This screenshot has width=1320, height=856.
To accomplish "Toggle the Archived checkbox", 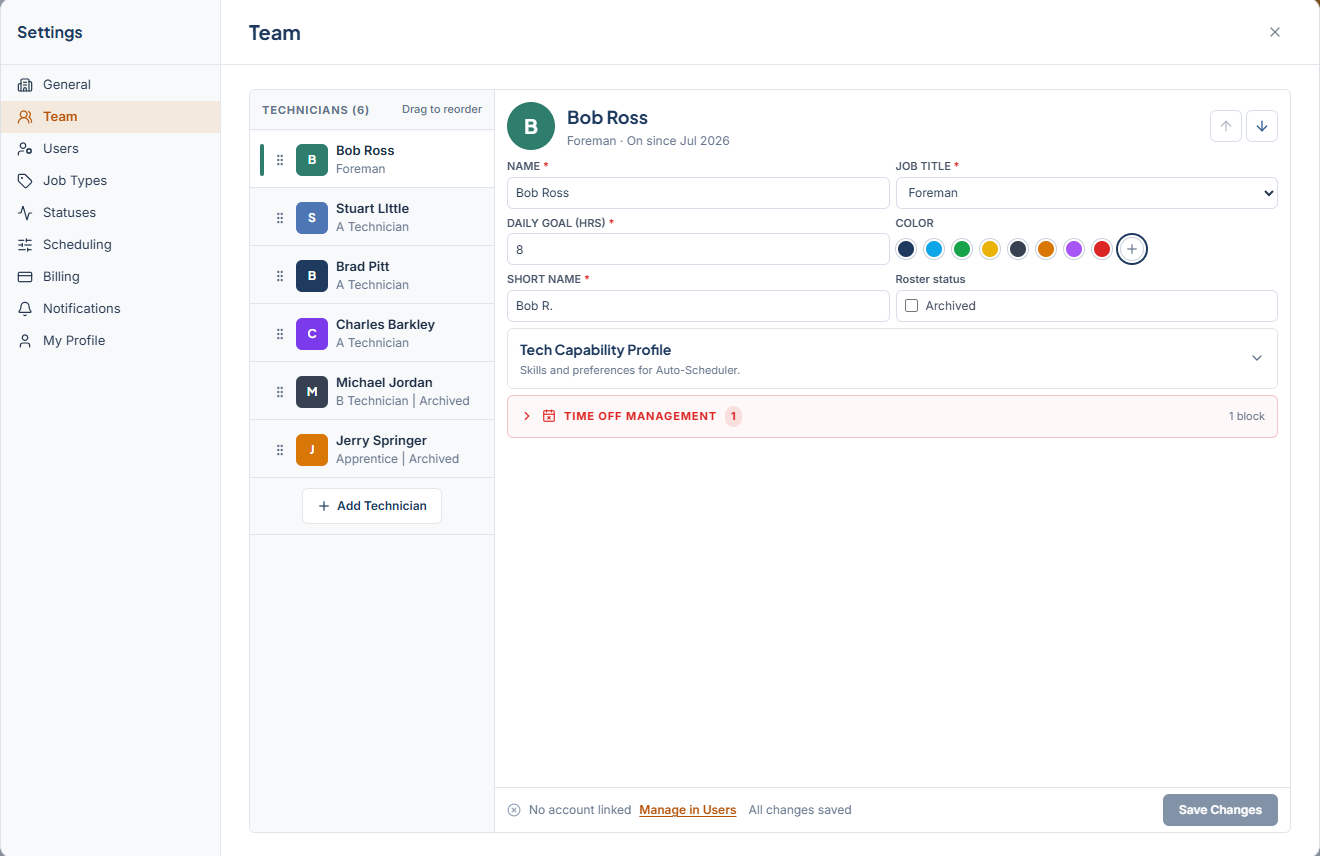I will pyautogui.click(x=912, y=306).
